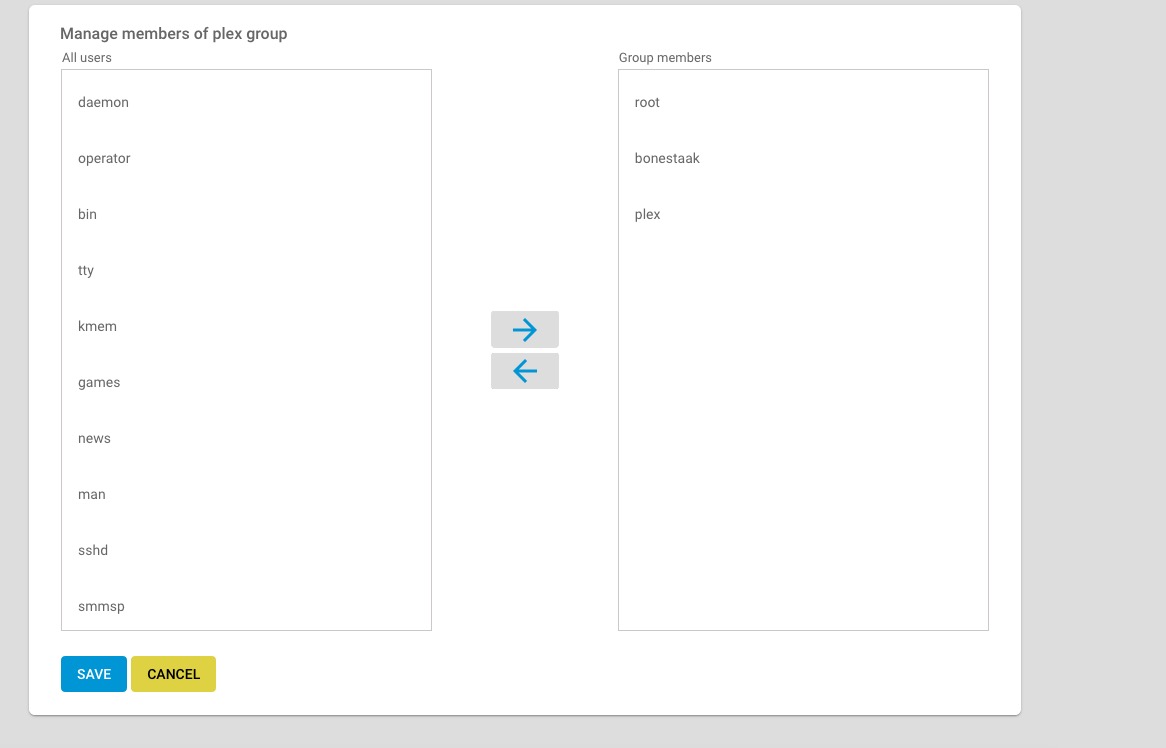The width and height of the screenshot is (1166, 748).
Task: Pick the bin user entry
Action: click(246, 214)
